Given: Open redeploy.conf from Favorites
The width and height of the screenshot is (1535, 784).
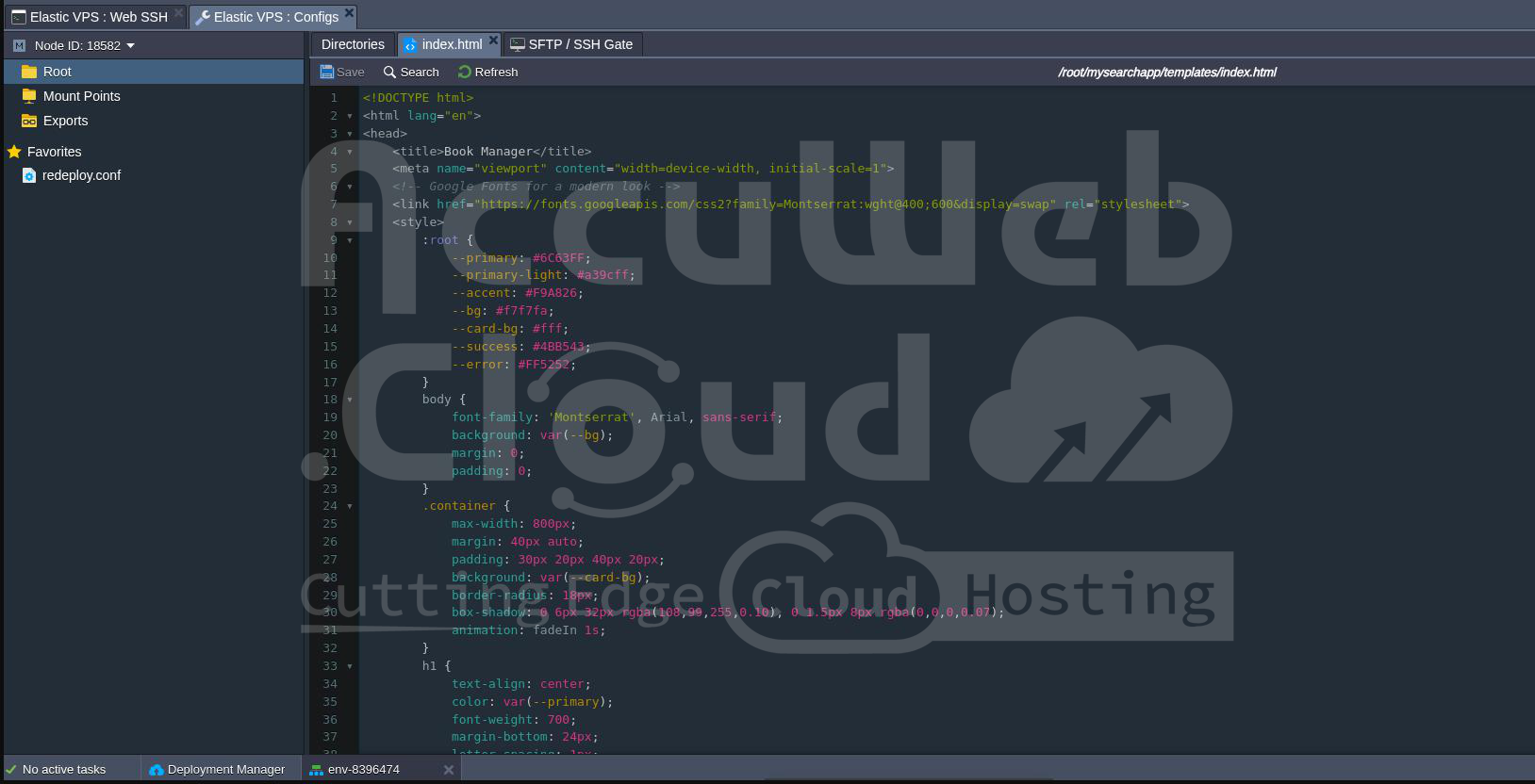Looking at the screenshot, I should [x=81, y=175].
